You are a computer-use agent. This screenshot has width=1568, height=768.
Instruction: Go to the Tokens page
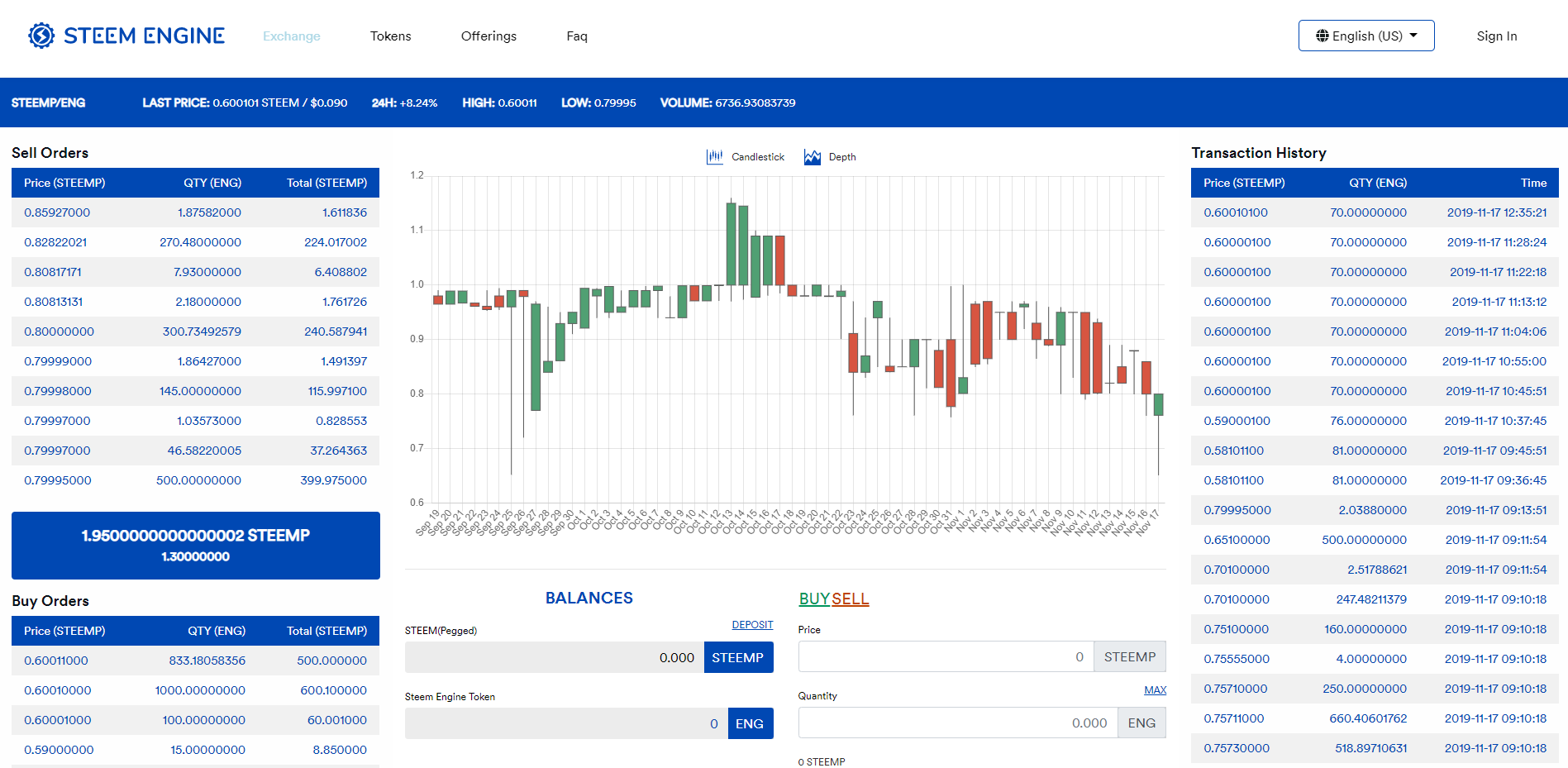click(391, 36)
